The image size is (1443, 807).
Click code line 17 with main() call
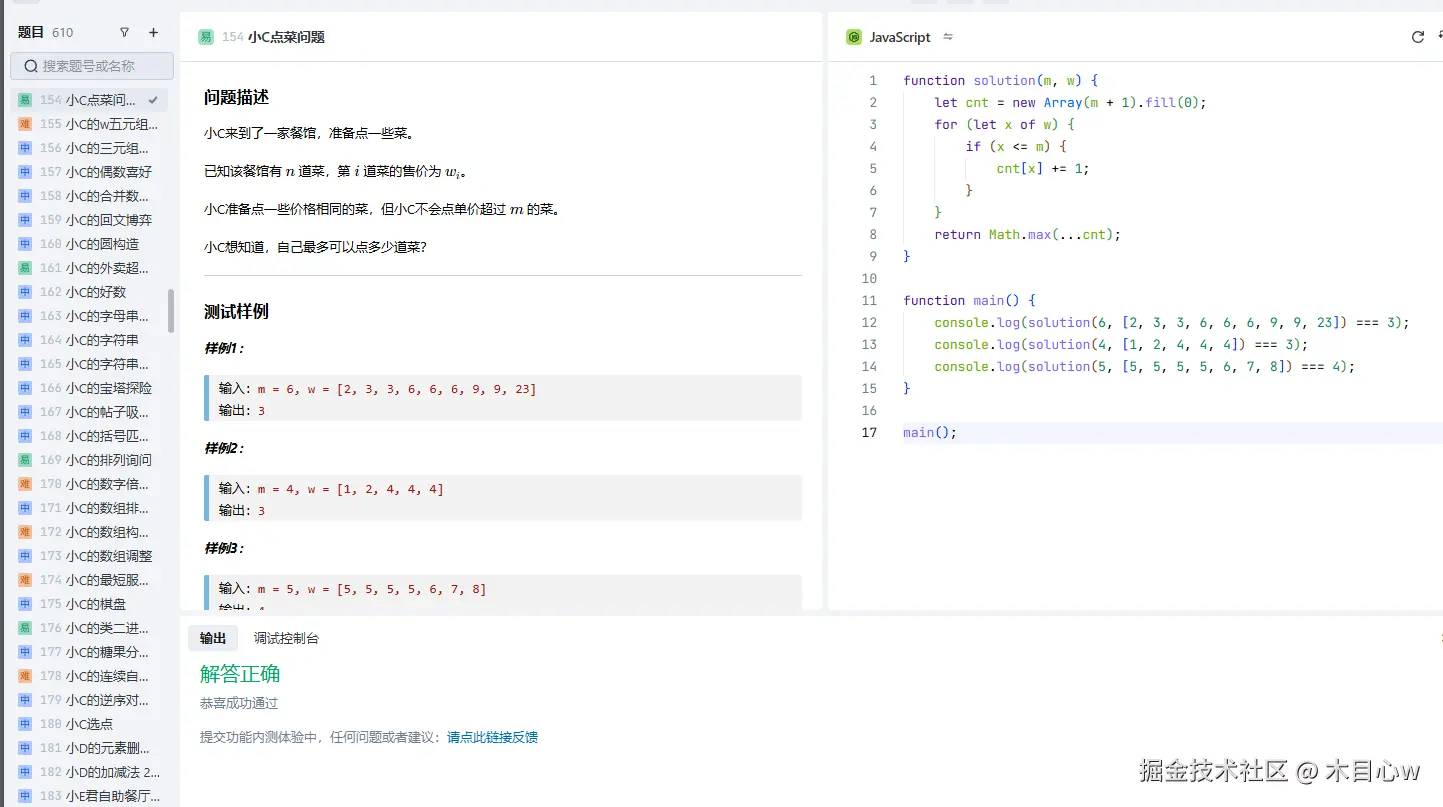pos(930,432)
